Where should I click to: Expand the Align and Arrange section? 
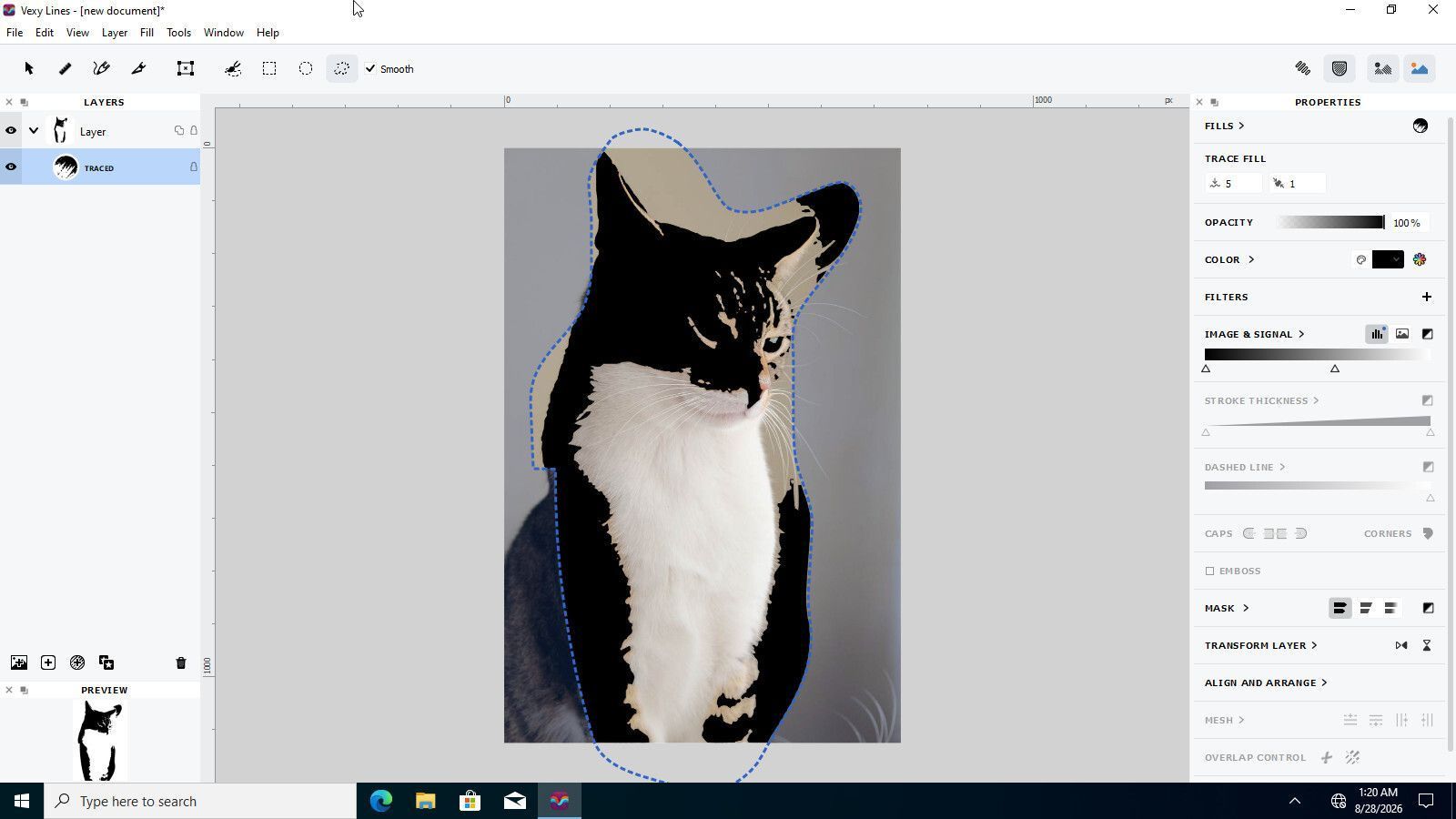[1266, 682]
